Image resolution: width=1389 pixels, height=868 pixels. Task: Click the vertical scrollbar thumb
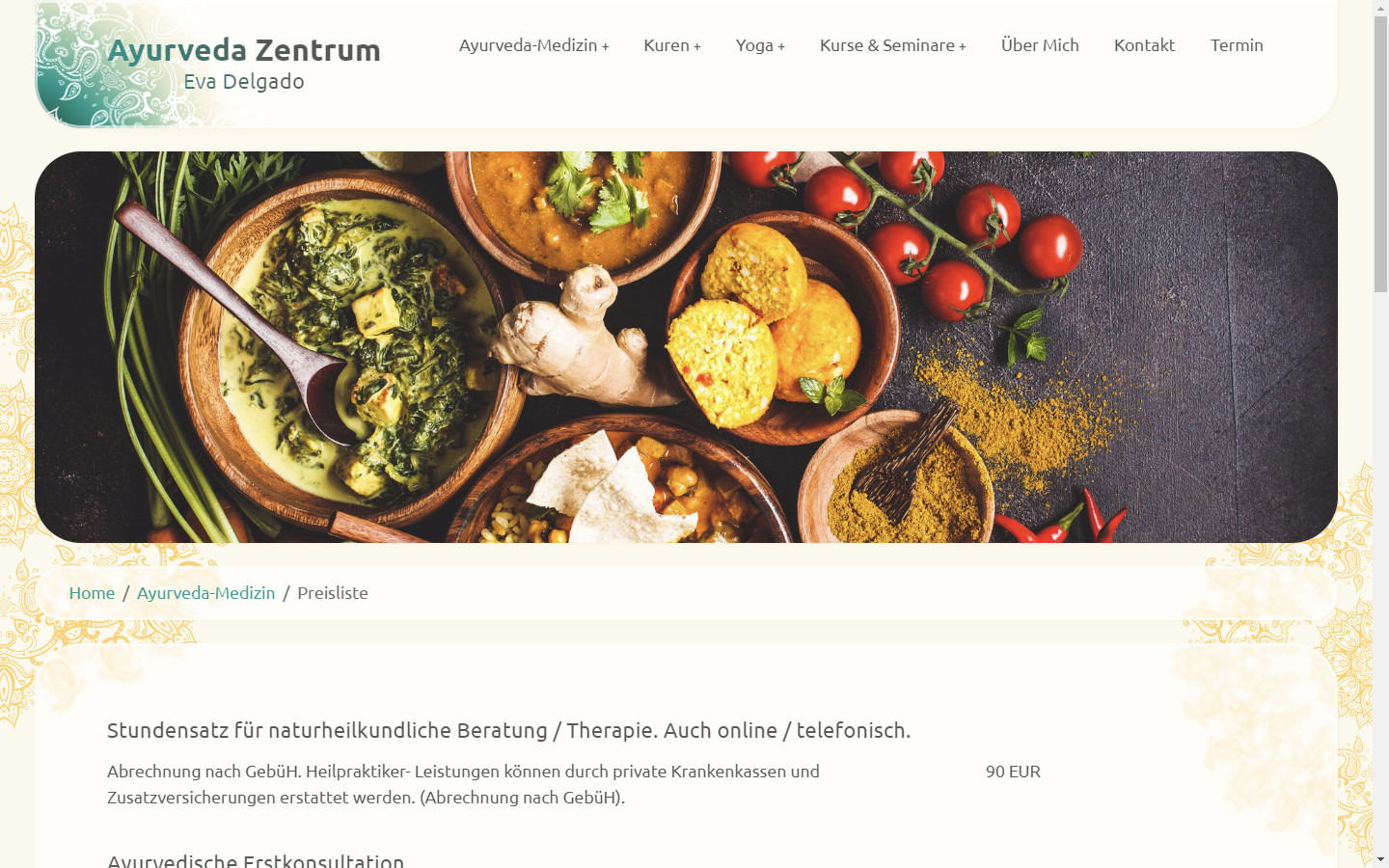pos(1381,154)
